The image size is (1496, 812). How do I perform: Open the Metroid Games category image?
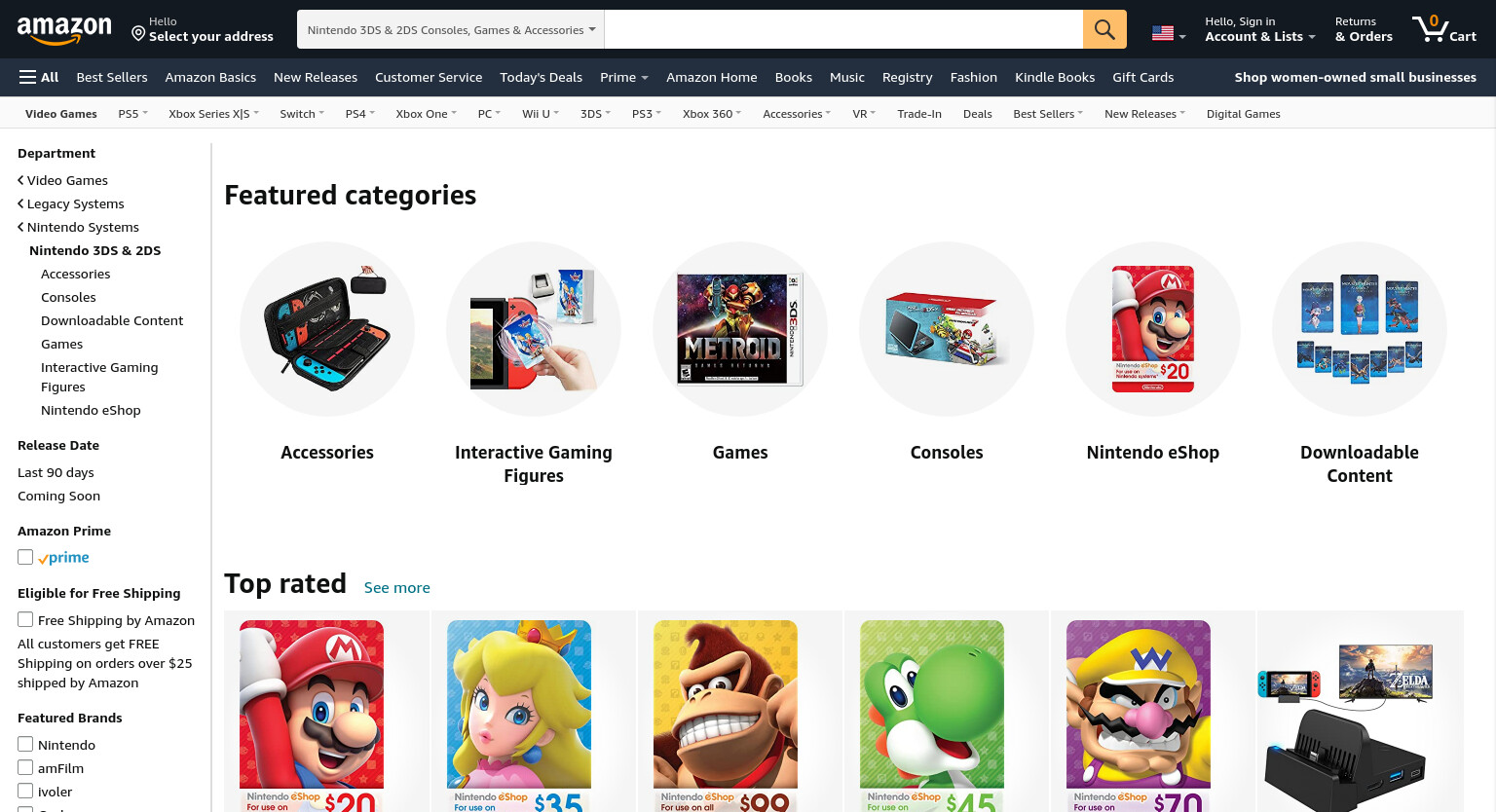[740, 329]
